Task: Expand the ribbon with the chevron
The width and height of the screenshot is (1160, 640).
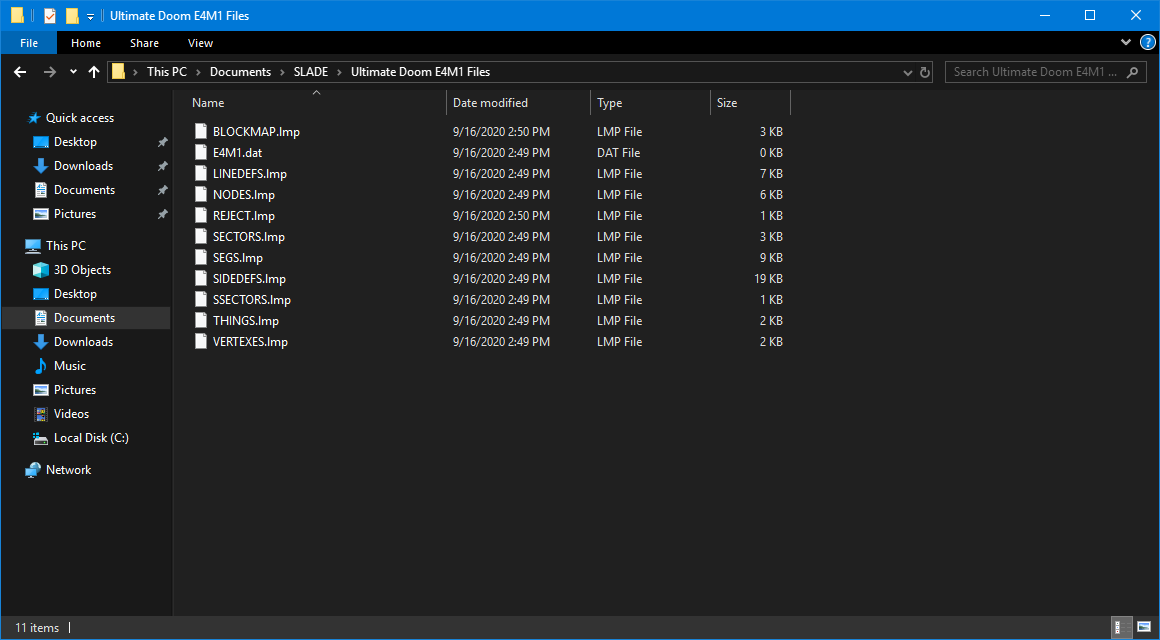Action: [x=1126, y=42]
